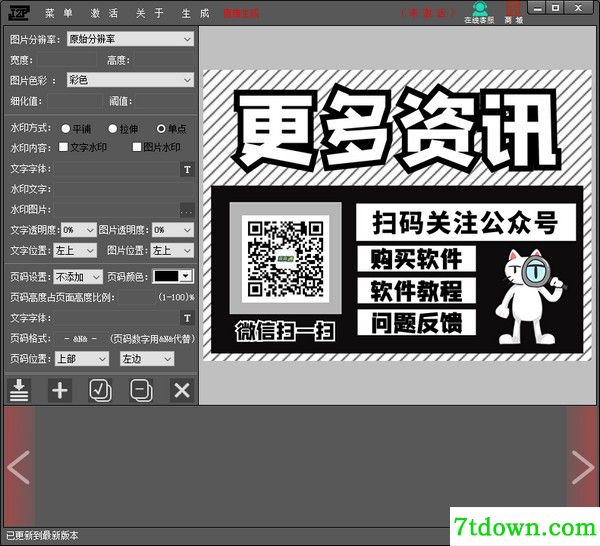600x546 pixels.
Task: Click the select all checkmark icon
Action: click(x=100, y=390)
